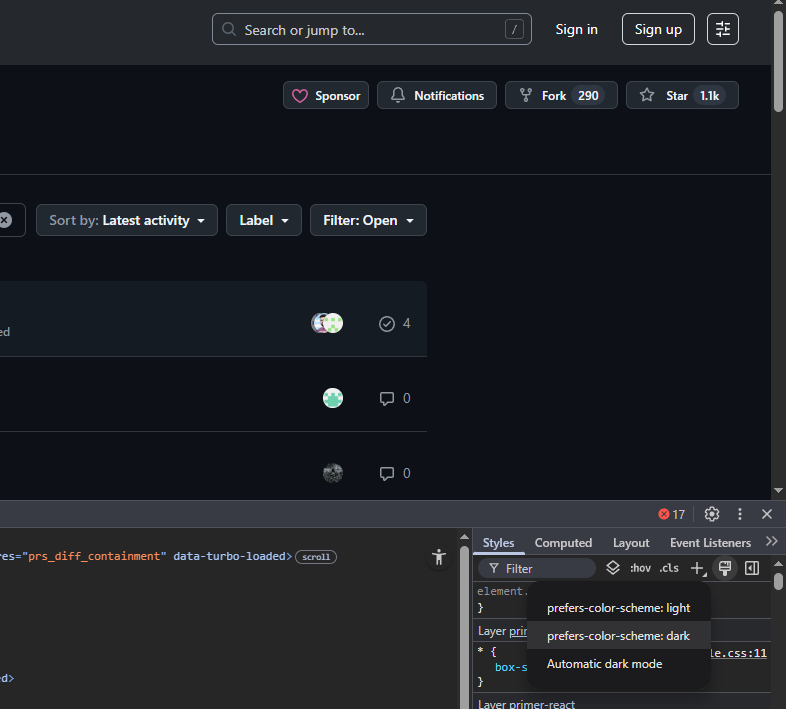The width and height of the screenshot is (786, 709).
Task: Click the scroll badge in Elements panel
Action: [316, 557]
